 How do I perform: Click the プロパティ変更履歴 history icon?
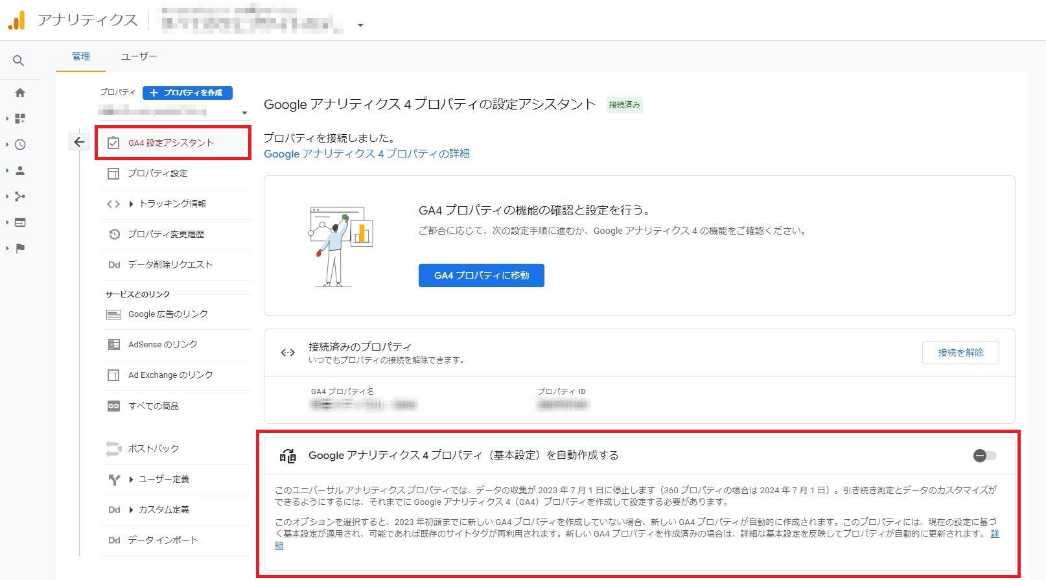pyautogui.click(x=114, y=234)
